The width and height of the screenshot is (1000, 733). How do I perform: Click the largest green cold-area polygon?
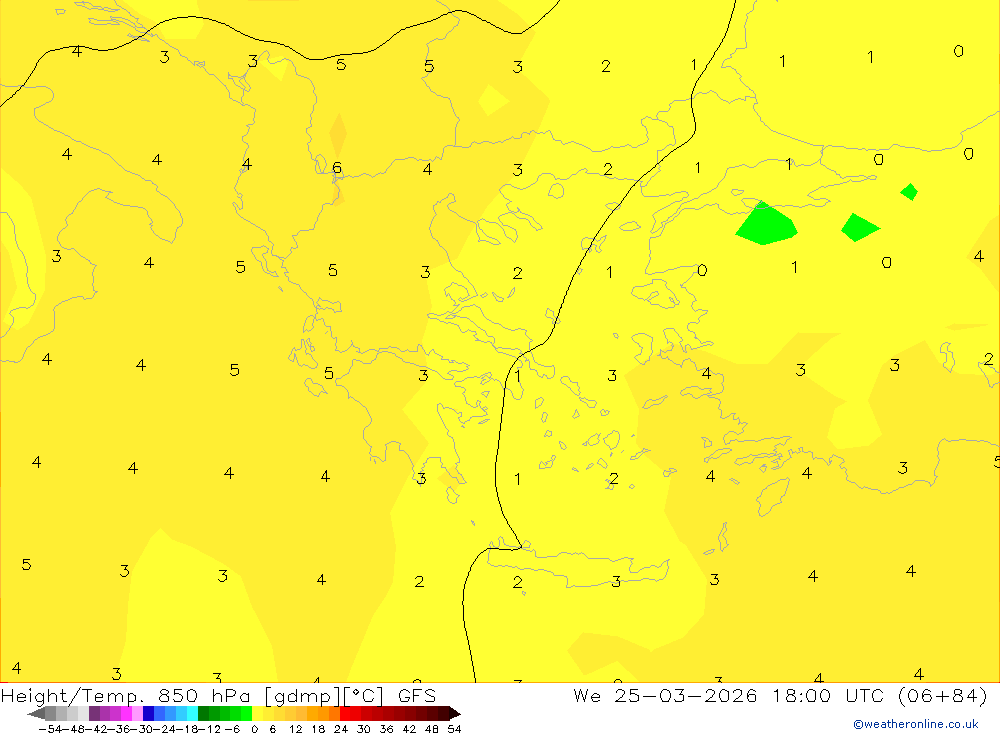(x=766, y=225)
